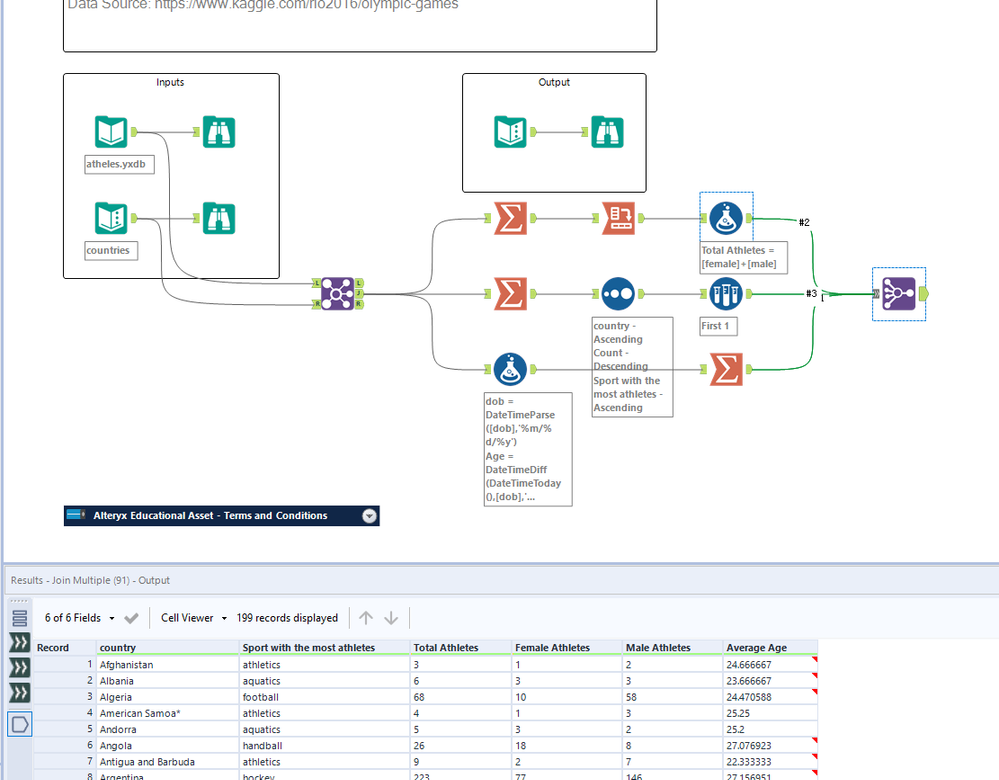Select the top Summarize tool
Viewport: 999px width, 780px height.
point(510,219)
